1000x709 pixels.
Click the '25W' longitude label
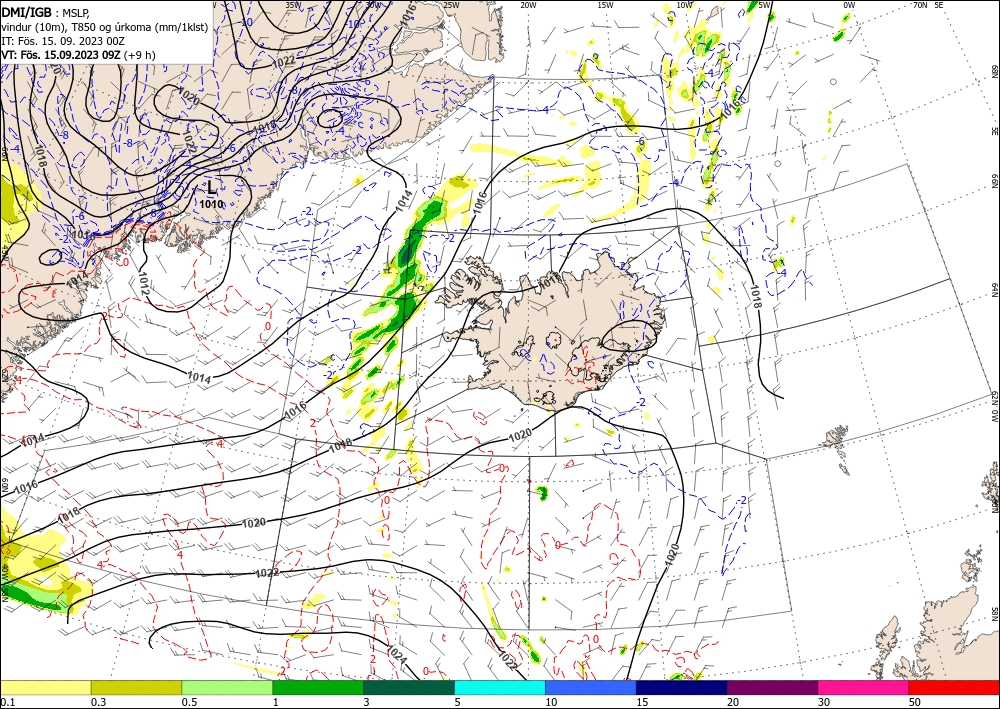click(x=451, y=5)
